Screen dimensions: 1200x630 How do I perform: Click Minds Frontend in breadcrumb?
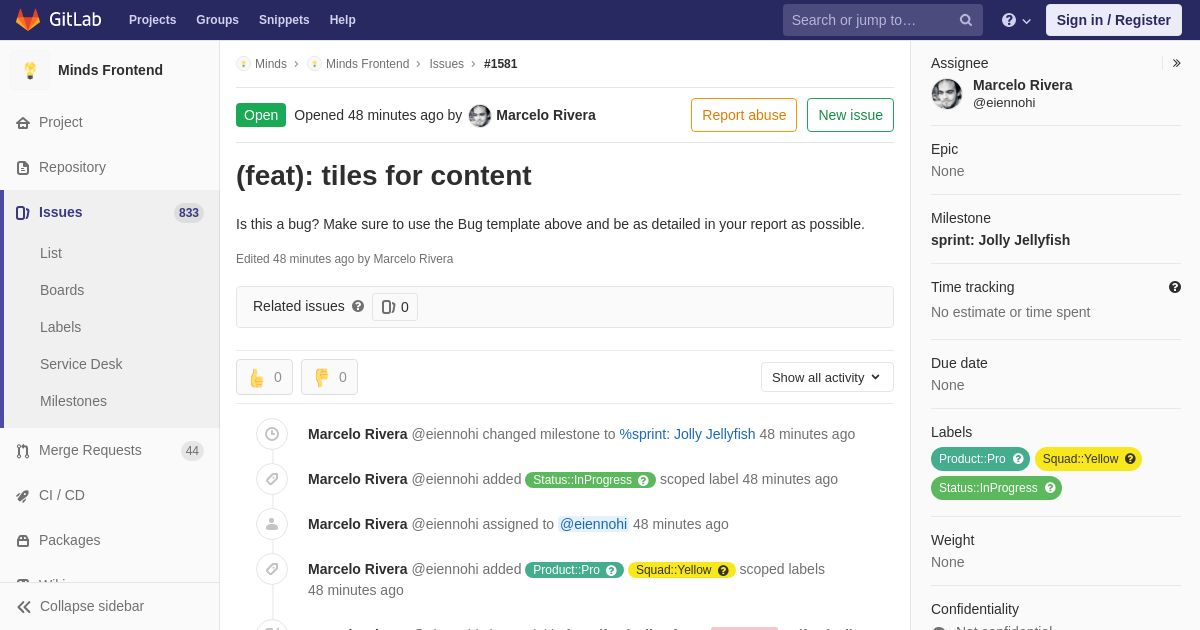click(x=367, y=64)
